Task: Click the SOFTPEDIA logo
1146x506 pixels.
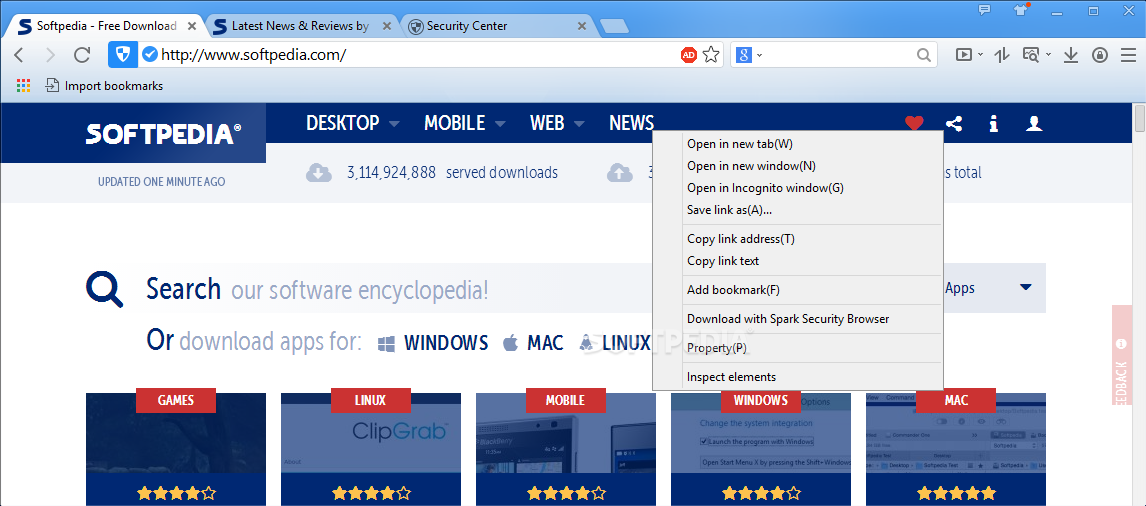Action: [163, 133]
